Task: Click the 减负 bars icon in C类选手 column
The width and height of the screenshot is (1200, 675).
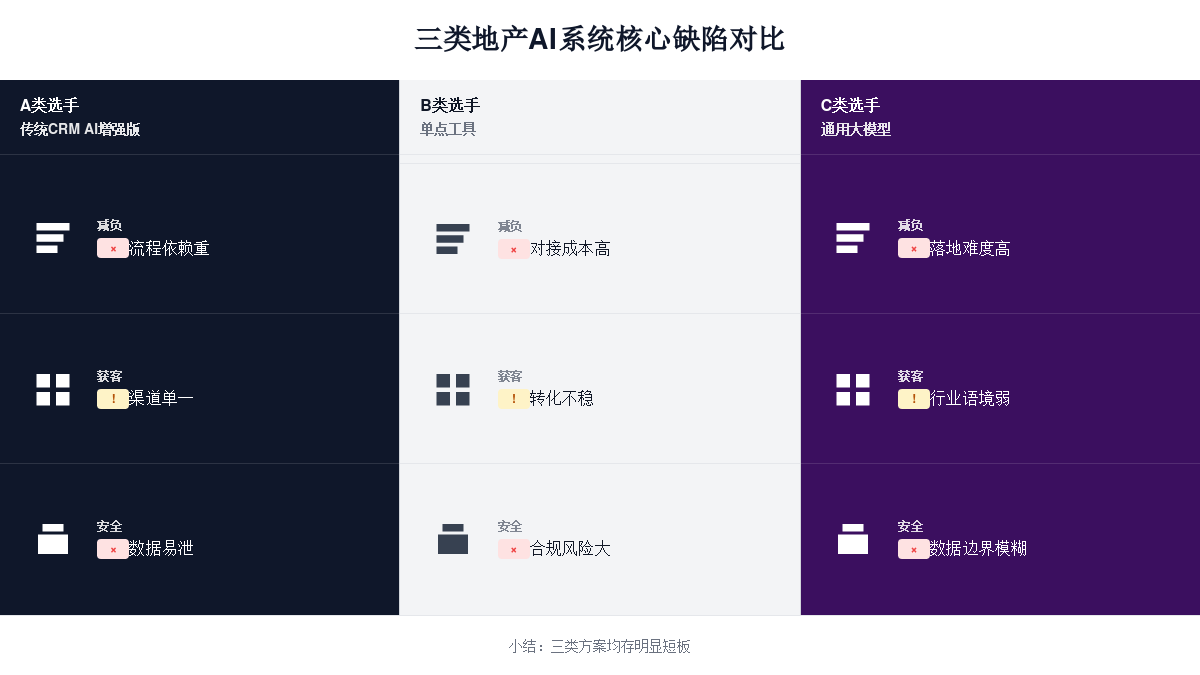Action: tap(853, 238)
